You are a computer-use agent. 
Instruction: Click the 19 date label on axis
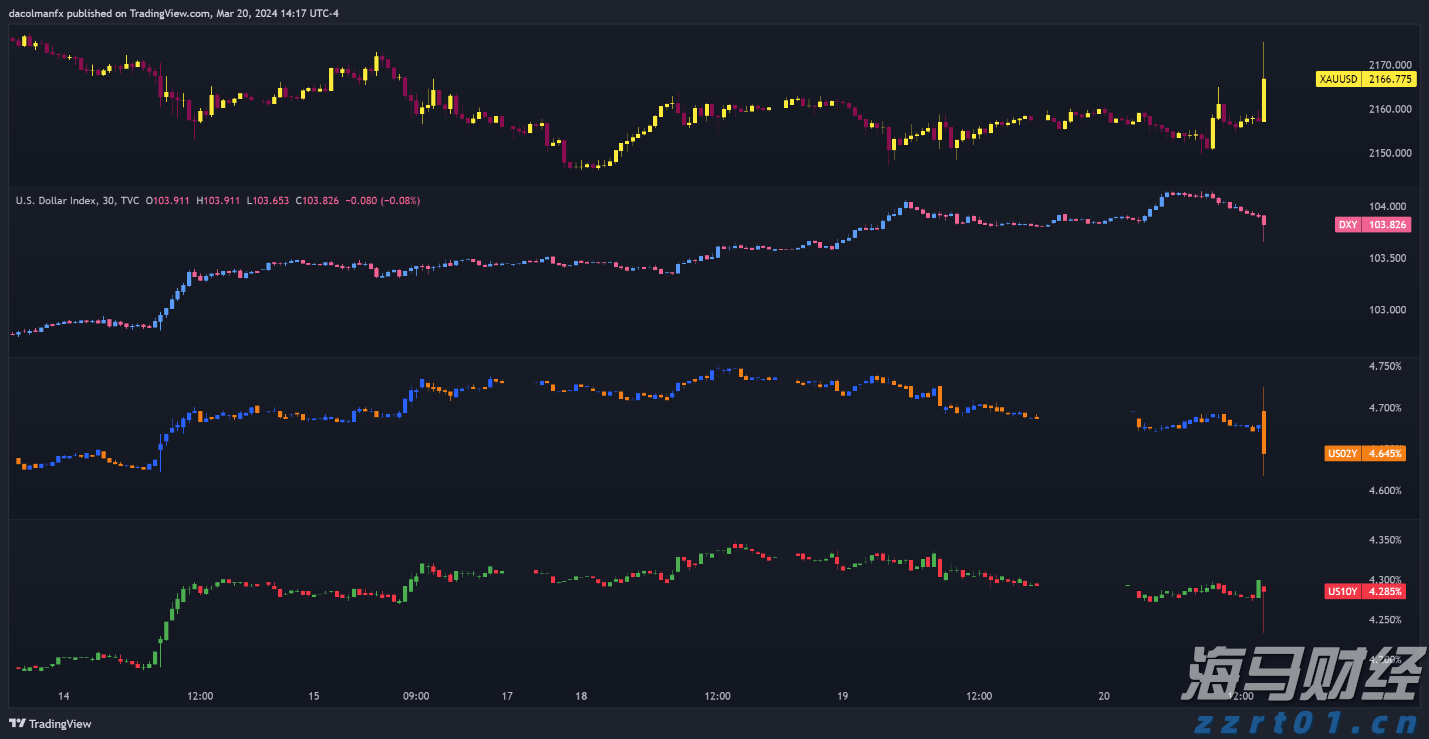(x=841, y=696)
